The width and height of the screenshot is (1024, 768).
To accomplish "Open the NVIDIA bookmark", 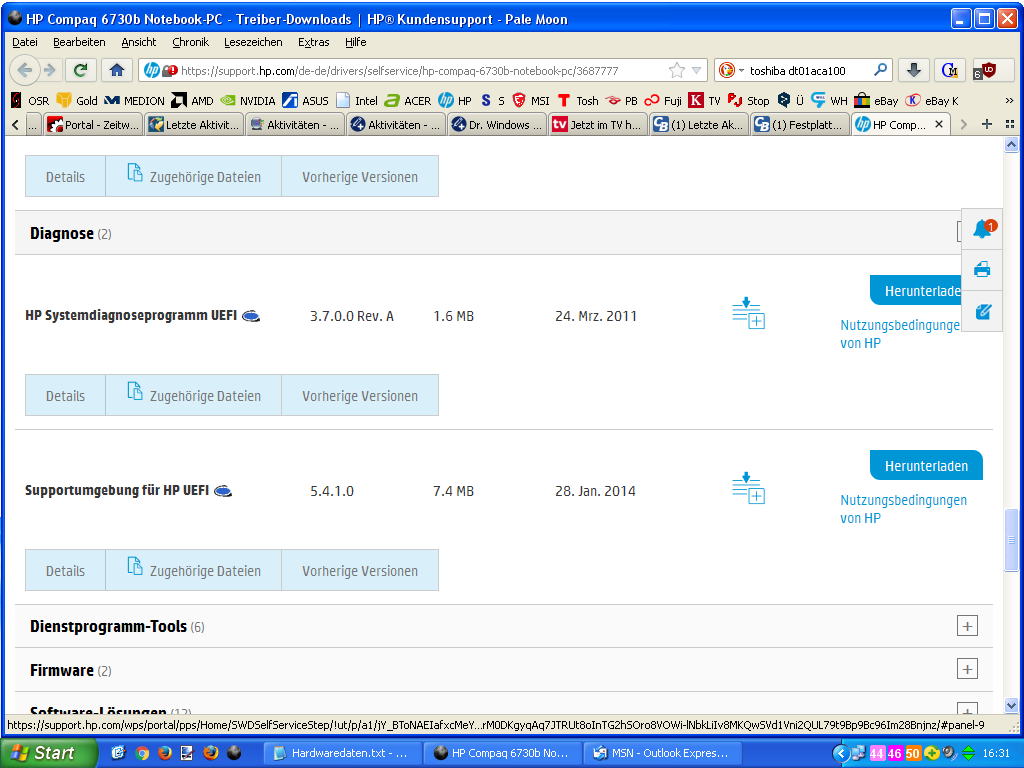I will click(x=248, y=101).
